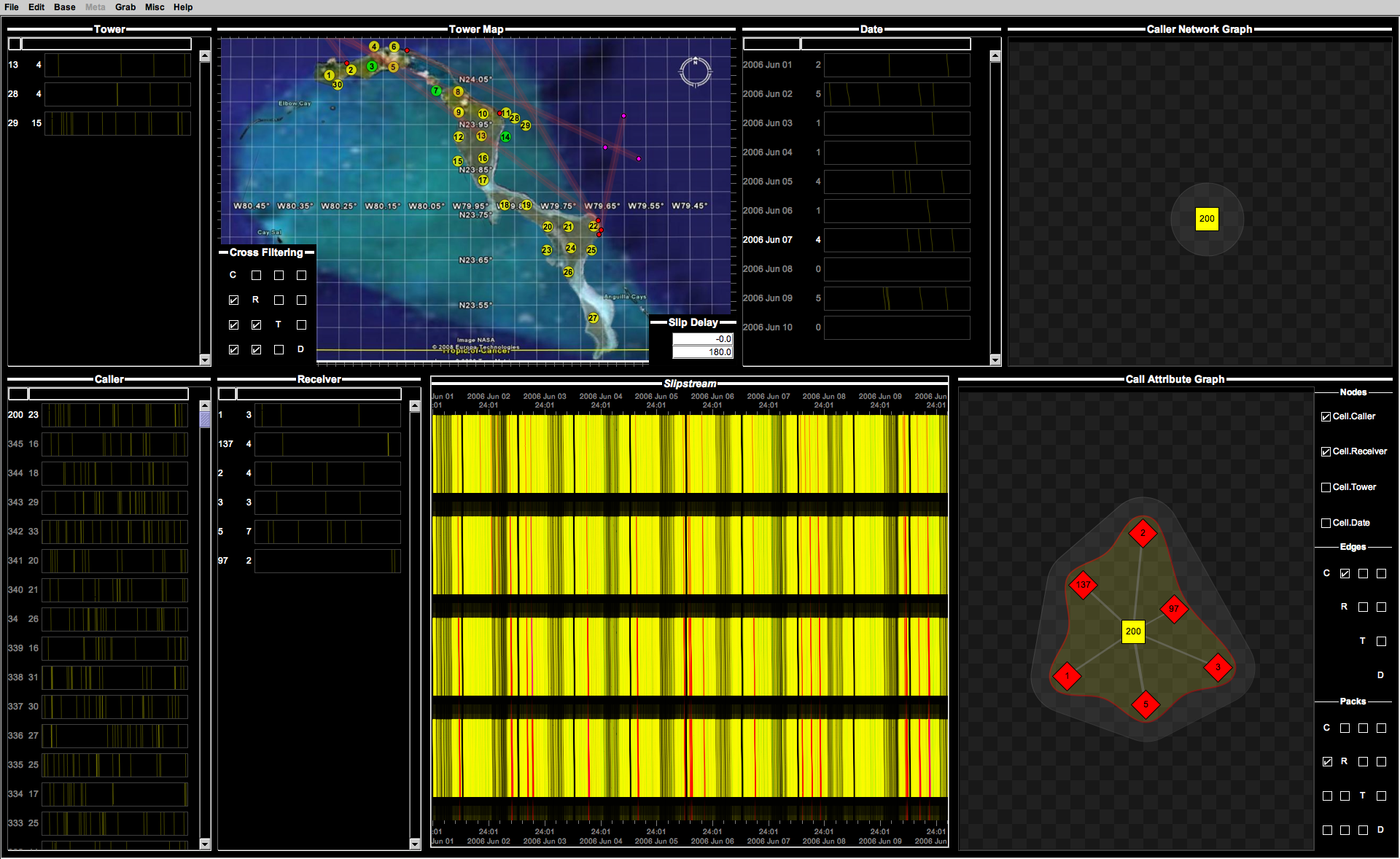This screenshot has width=1400, height=859.
Task: Select the 2006 Jun 02 date row
Action: pyautogui.click(x=856, y=94)
